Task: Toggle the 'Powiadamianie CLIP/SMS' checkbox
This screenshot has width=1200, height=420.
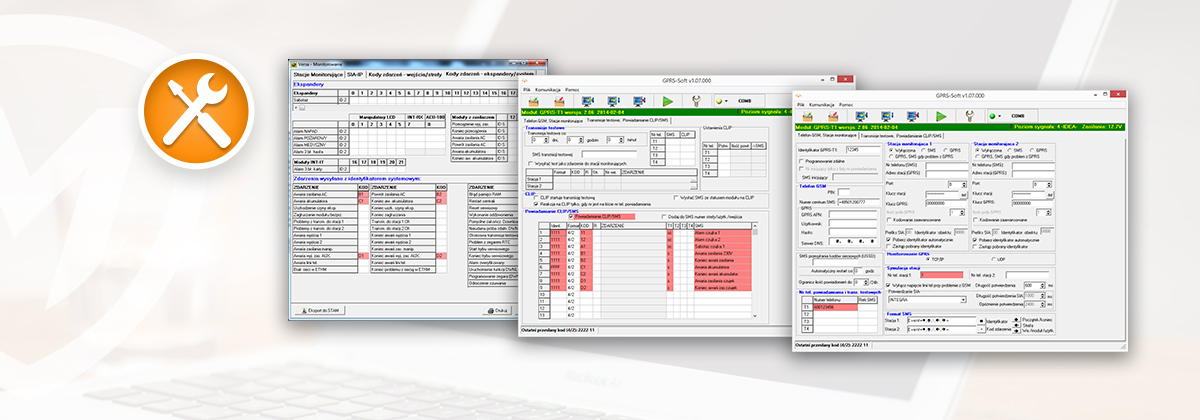Action: coord(572,215)
